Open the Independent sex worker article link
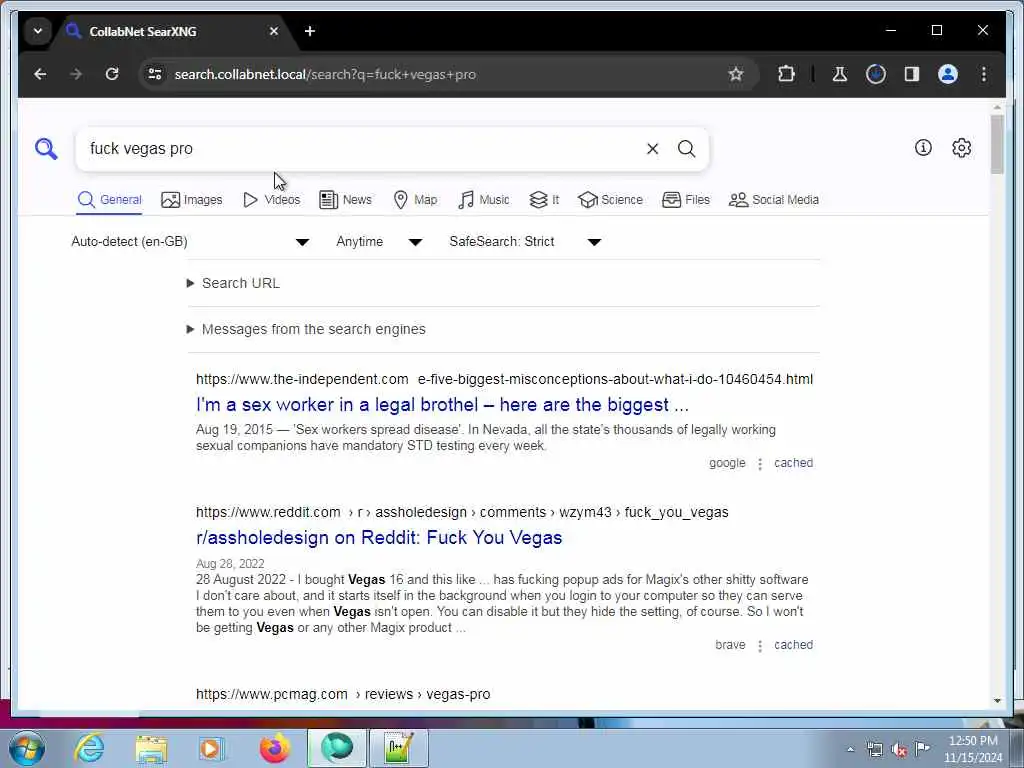 click(x=442, y=405)
